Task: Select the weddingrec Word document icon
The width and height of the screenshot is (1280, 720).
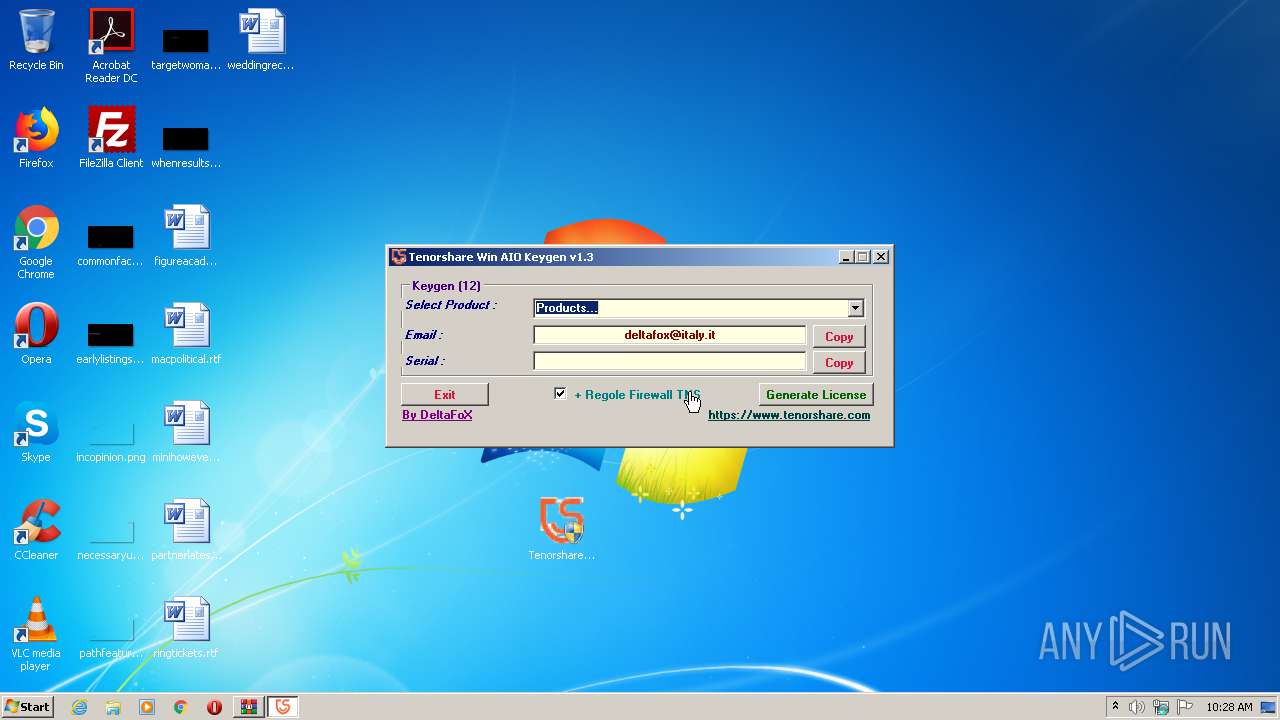Action: 261,41
